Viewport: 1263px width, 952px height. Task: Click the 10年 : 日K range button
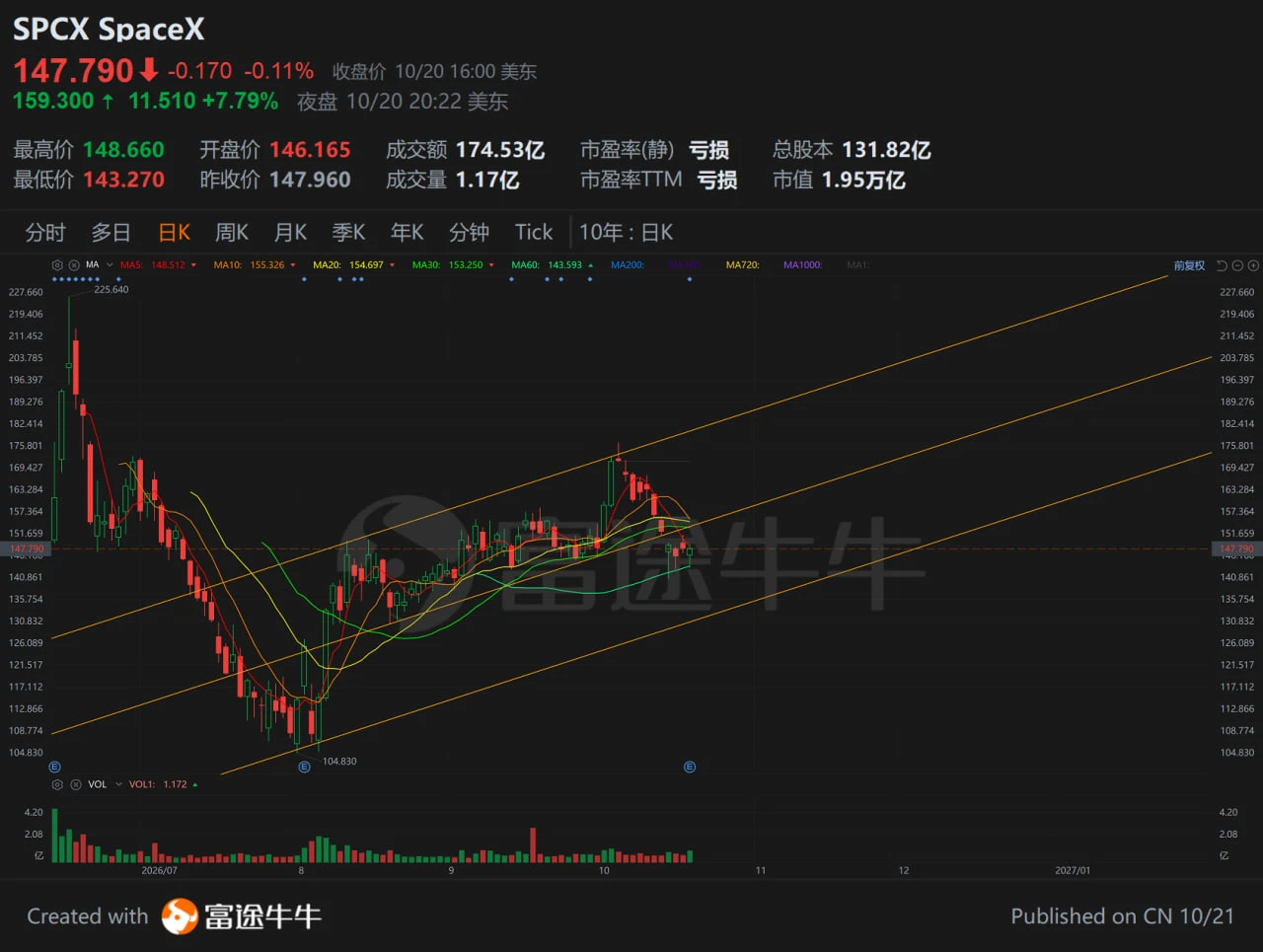pyautogui.click(x=627, y=233)
